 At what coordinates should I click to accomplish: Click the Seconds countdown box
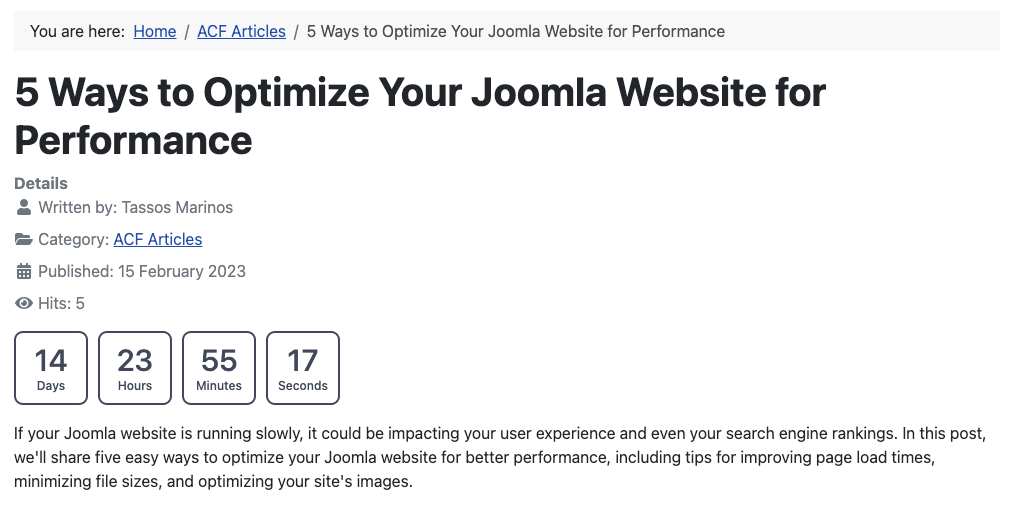(303, 368)
